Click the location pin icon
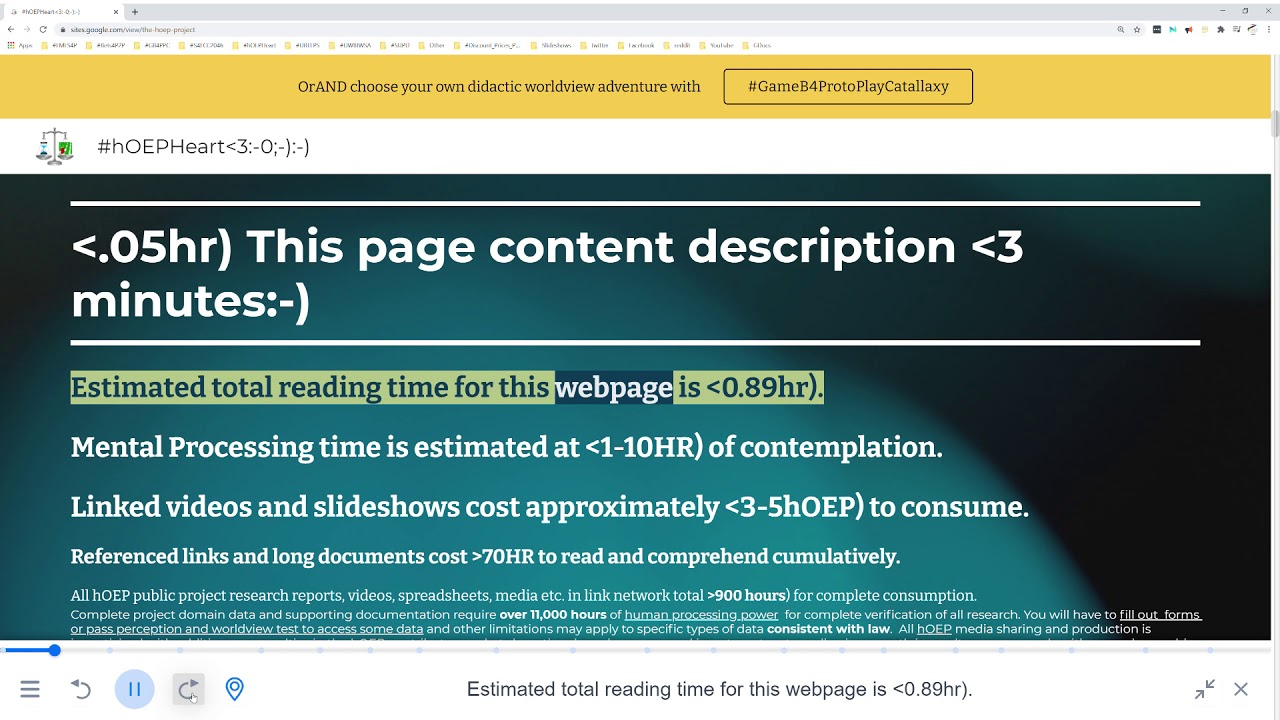1280x720 pixels. click(x=234, y=689)
